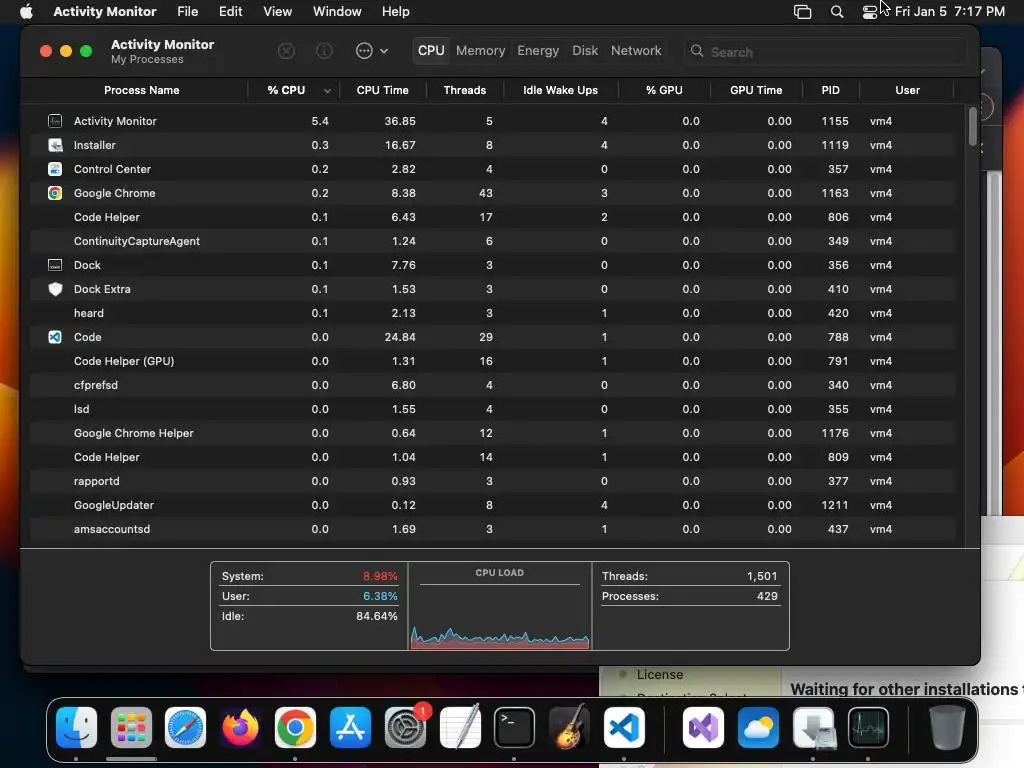Click the Stop process icon in toolbar
This screenshot has width=1024, height=768.
286,51
